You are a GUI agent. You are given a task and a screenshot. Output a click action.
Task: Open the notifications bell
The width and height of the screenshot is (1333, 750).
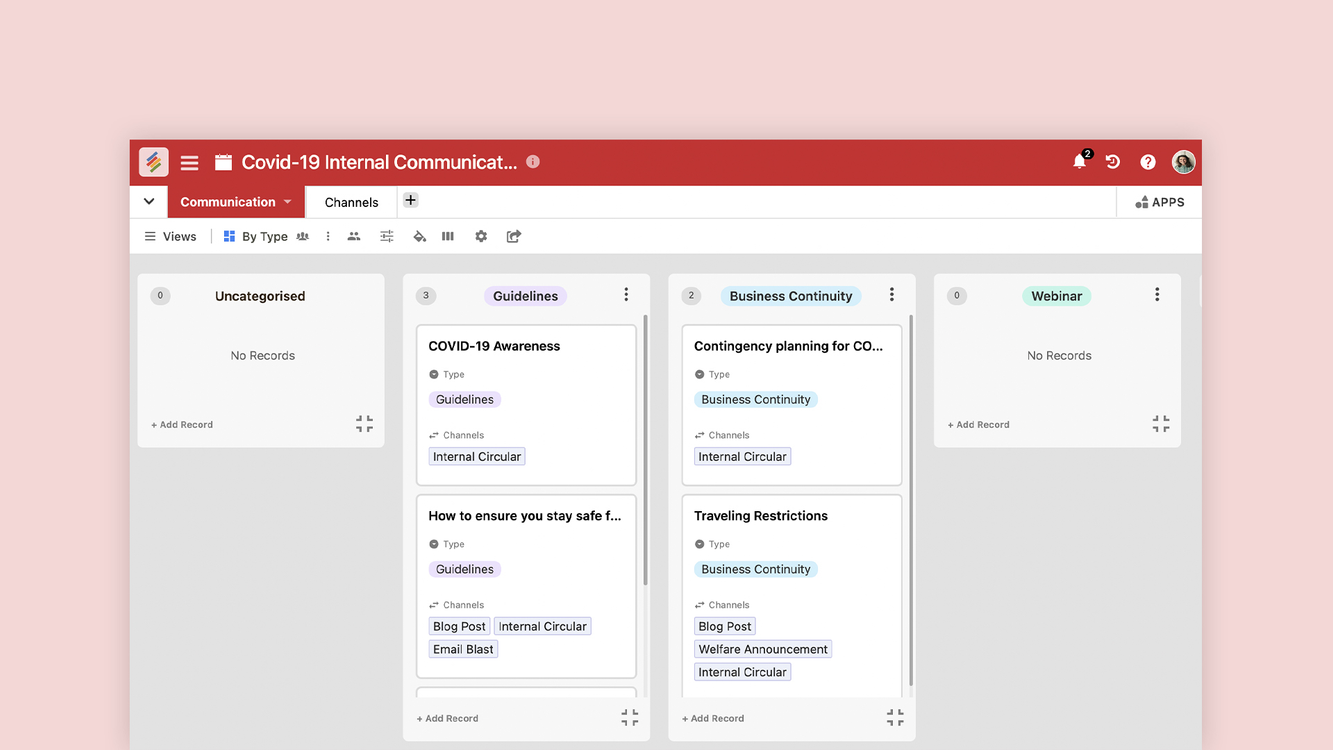tap(1079, 162)
